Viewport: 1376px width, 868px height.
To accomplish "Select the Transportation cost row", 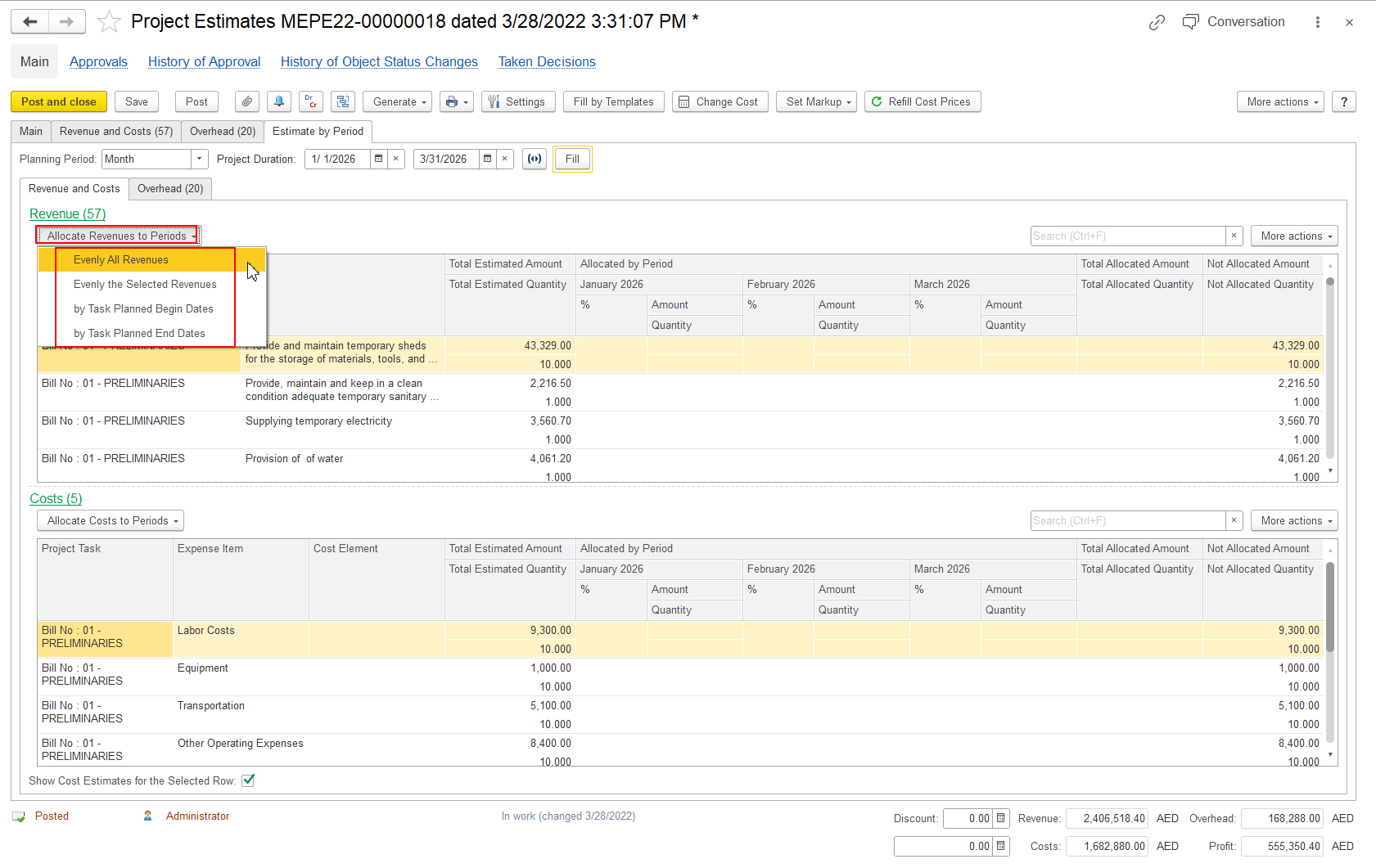I will pyautogui.click(x=680, y=714).
